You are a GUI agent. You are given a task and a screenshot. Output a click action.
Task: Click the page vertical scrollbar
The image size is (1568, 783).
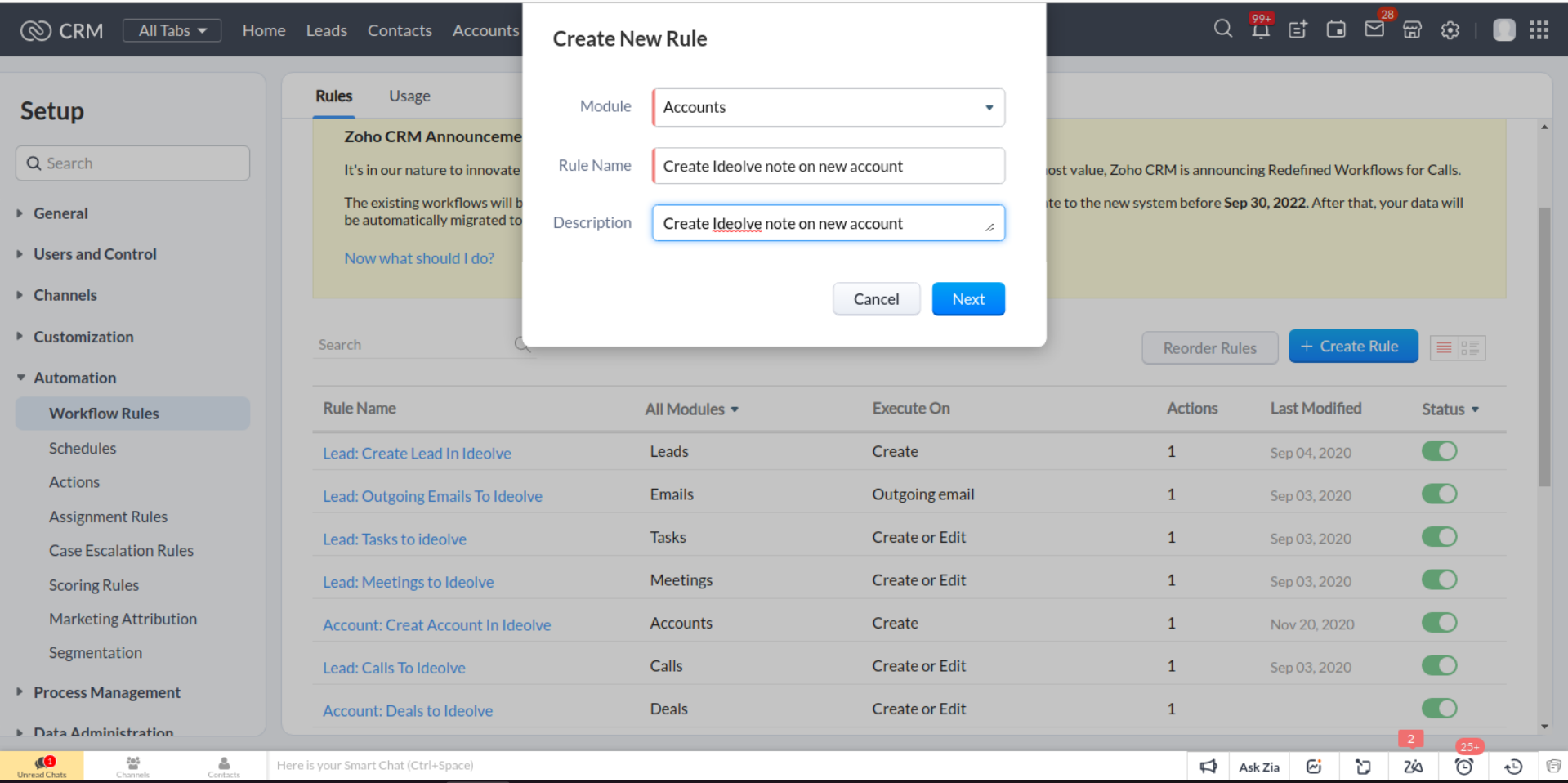[x=1544, y=347]
